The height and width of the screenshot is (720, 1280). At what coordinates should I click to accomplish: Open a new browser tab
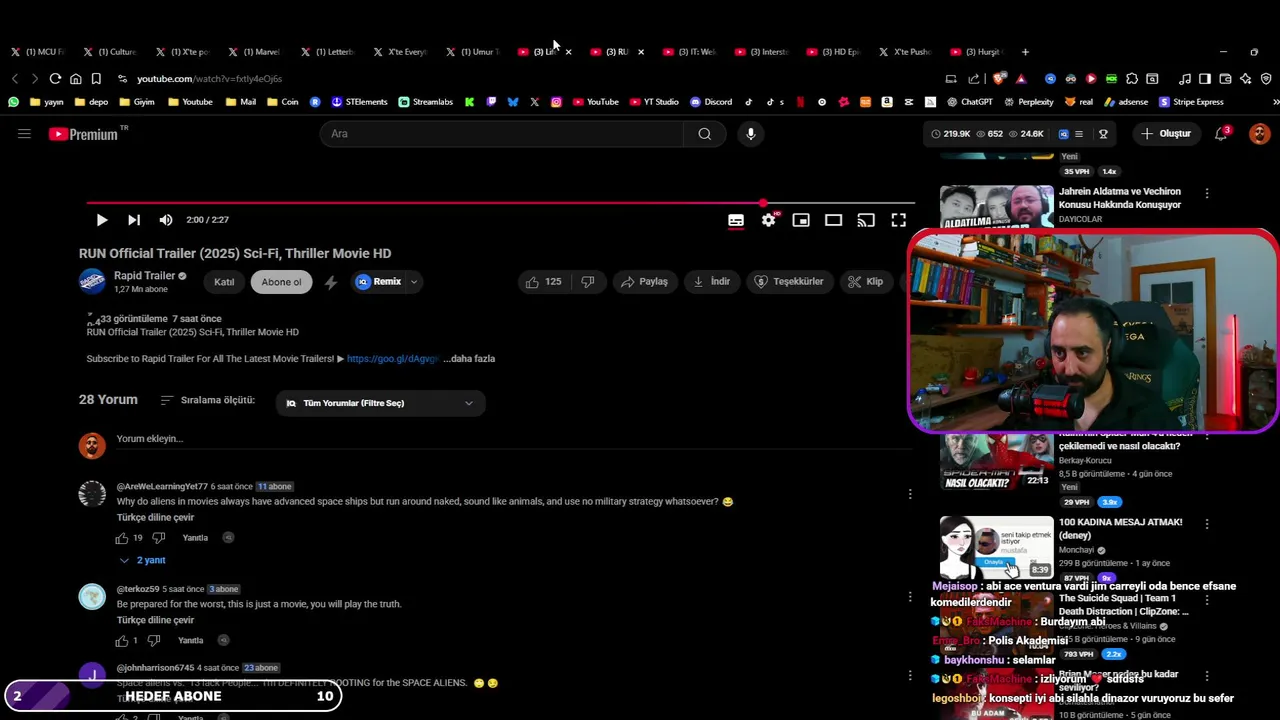coord(1025,52)
